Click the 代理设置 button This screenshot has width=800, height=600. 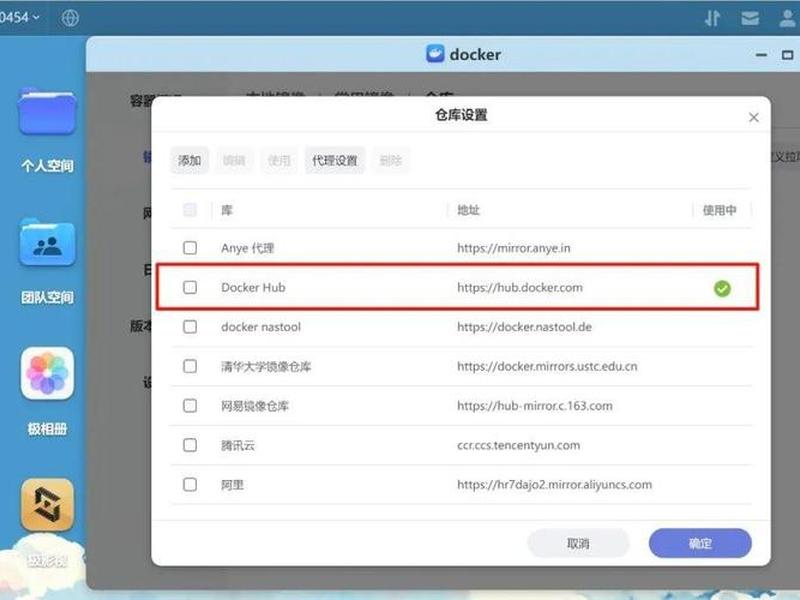pyautogui.click(x=335, y=160)
